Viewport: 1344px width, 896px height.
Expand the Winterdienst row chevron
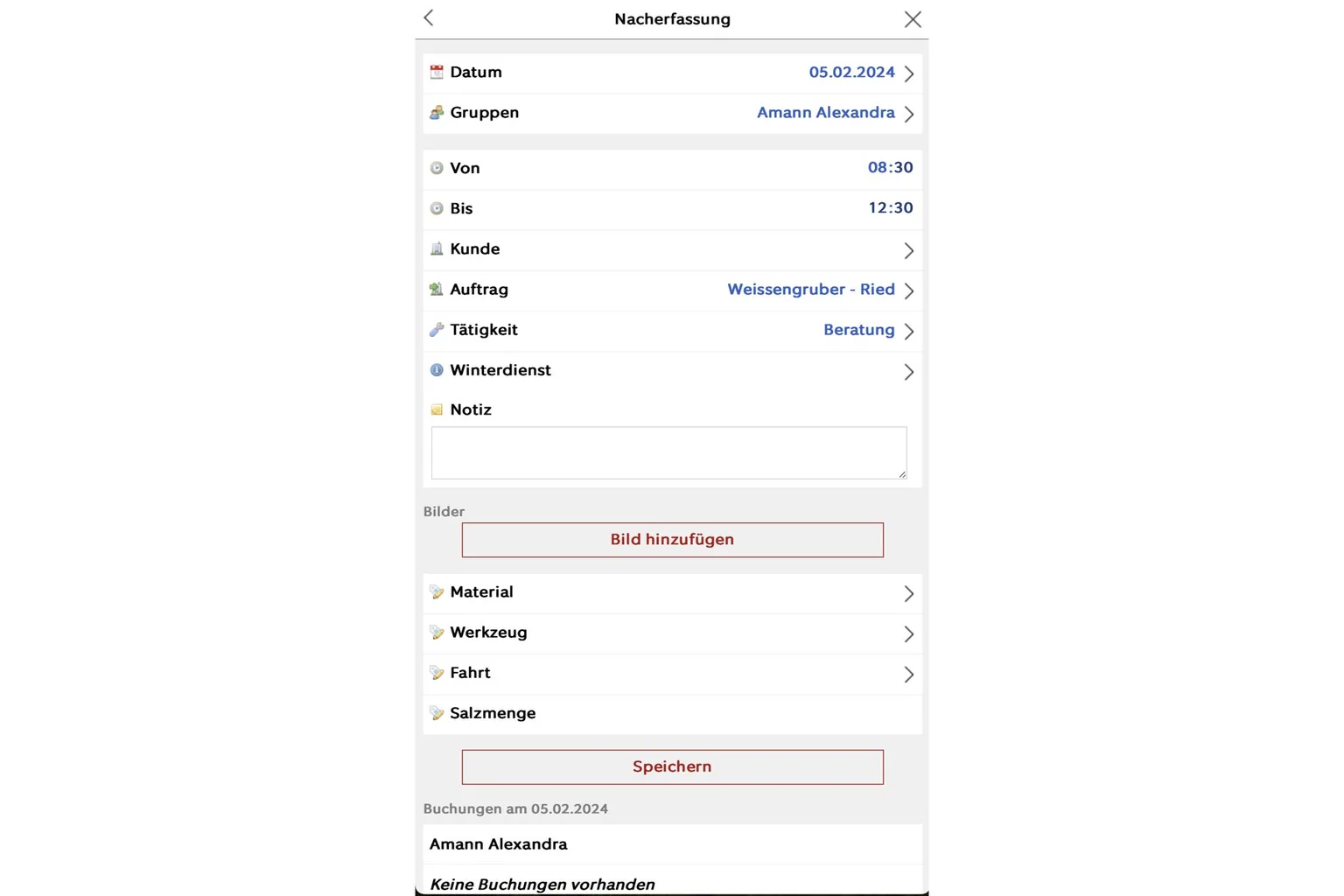click(909, 372)
